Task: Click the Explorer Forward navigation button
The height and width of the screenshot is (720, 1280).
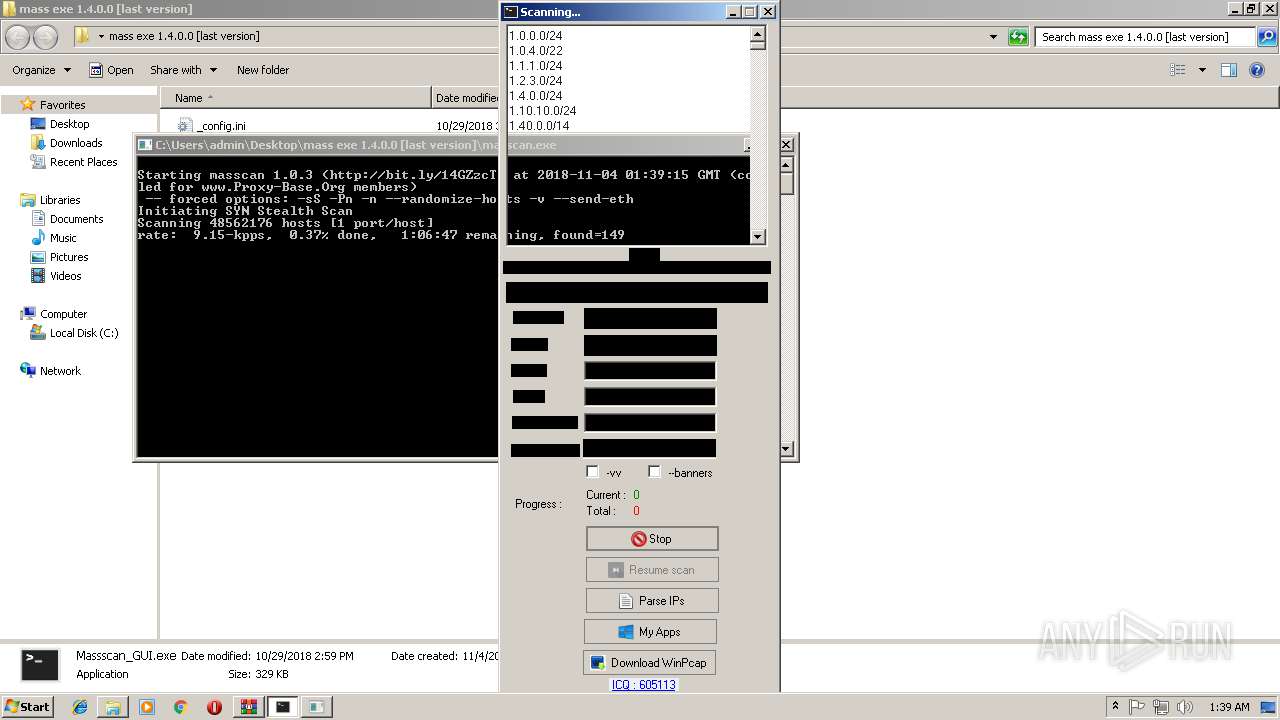Action: [46, 37]
